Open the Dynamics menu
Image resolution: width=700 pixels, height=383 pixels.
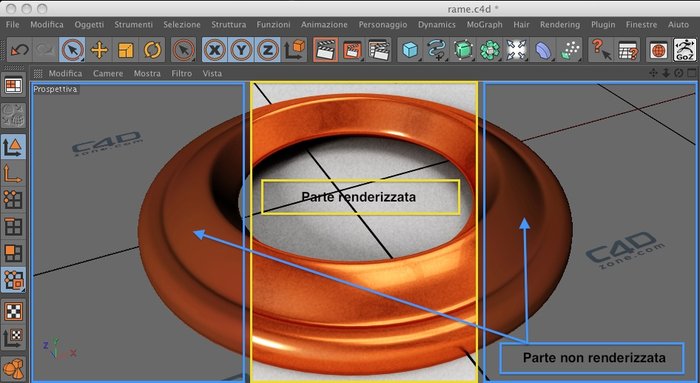tap(437, 25)
